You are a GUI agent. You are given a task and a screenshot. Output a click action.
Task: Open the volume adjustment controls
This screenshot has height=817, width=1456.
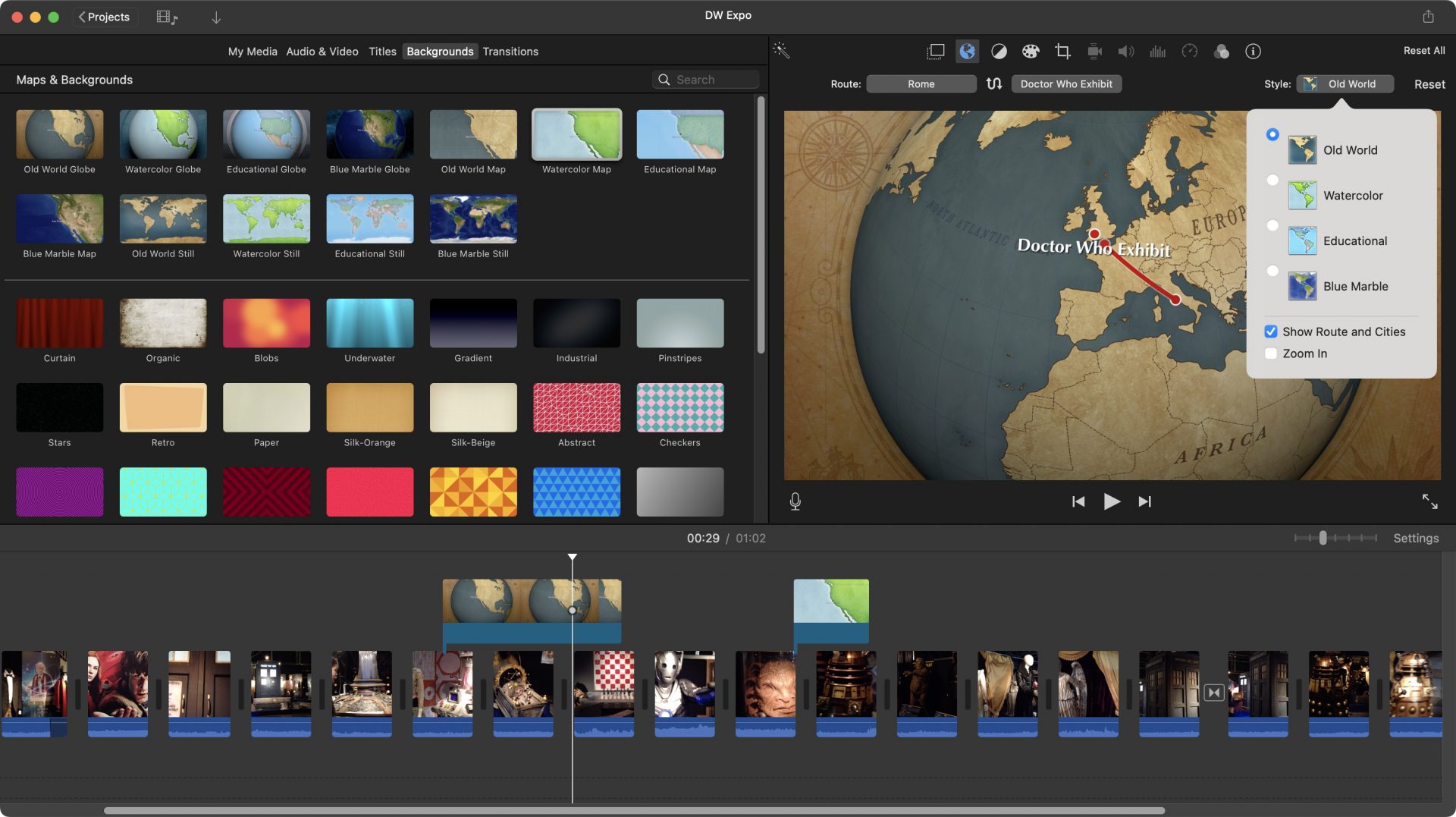[x=1126, y=51]
